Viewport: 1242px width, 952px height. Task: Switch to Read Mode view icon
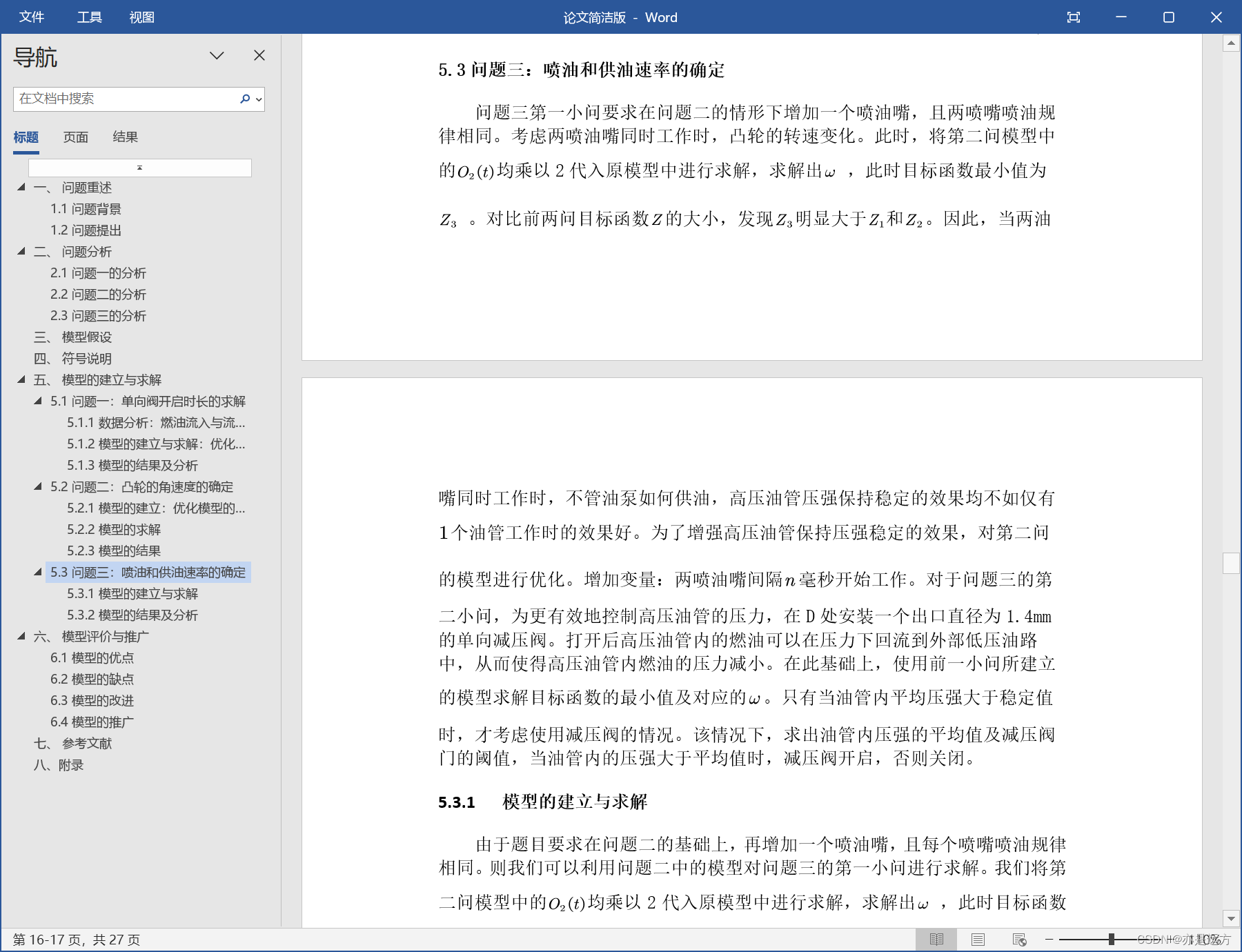(x=936, y=940)
